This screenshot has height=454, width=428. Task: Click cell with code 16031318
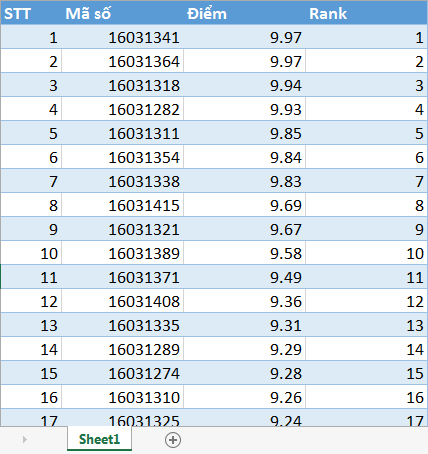point(122,85)
